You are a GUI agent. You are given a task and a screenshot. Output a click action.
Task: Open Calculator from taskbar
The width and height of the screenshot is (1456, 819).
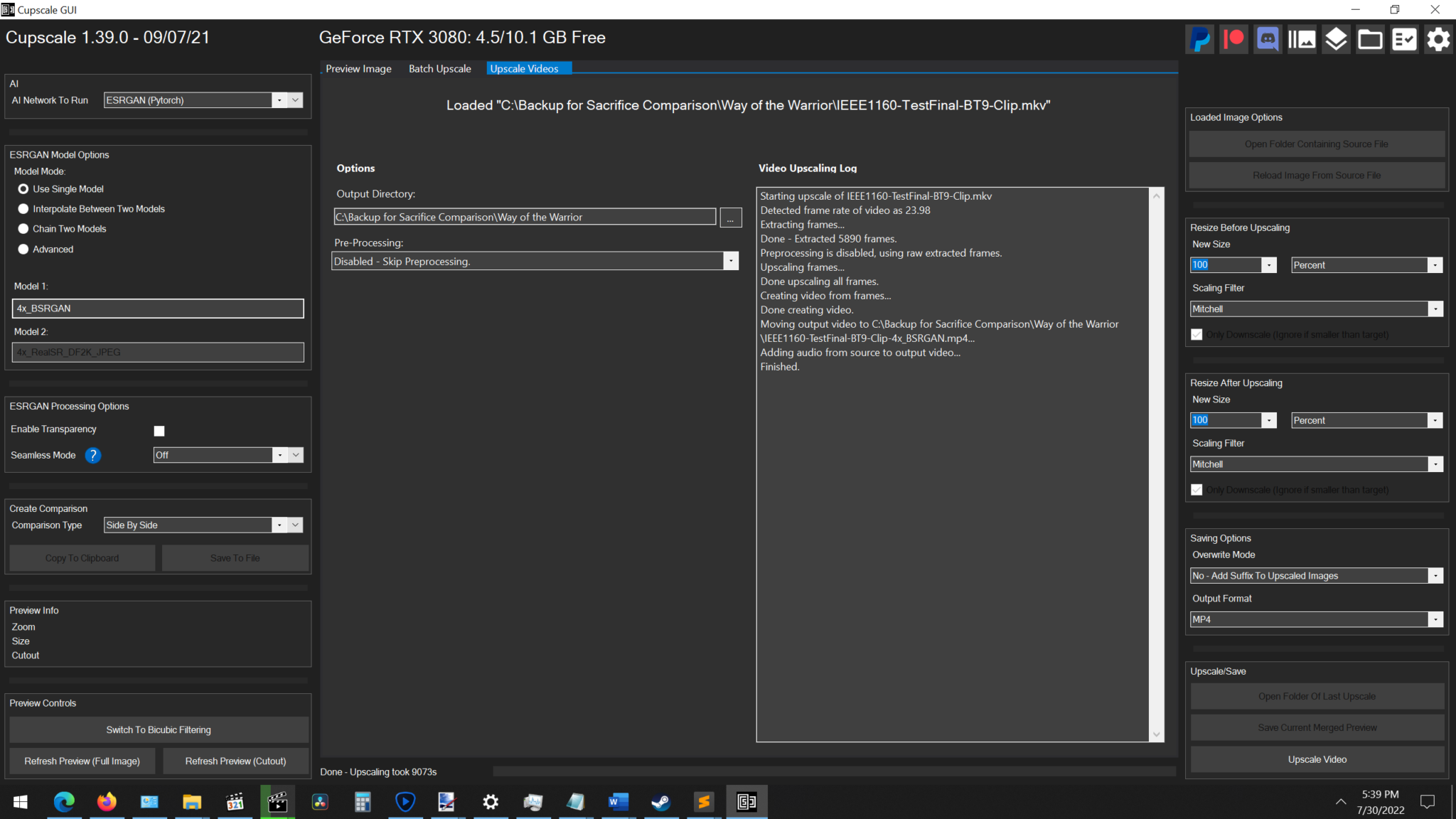click(x=363, y=802)
